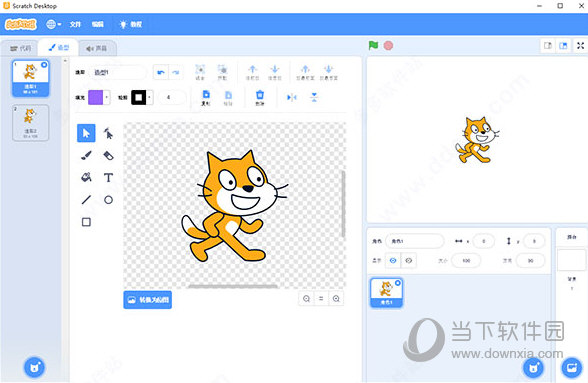This screenshot has width=588, height=383.
Task: Click the sprite direction field
Action: click(530, 260)
